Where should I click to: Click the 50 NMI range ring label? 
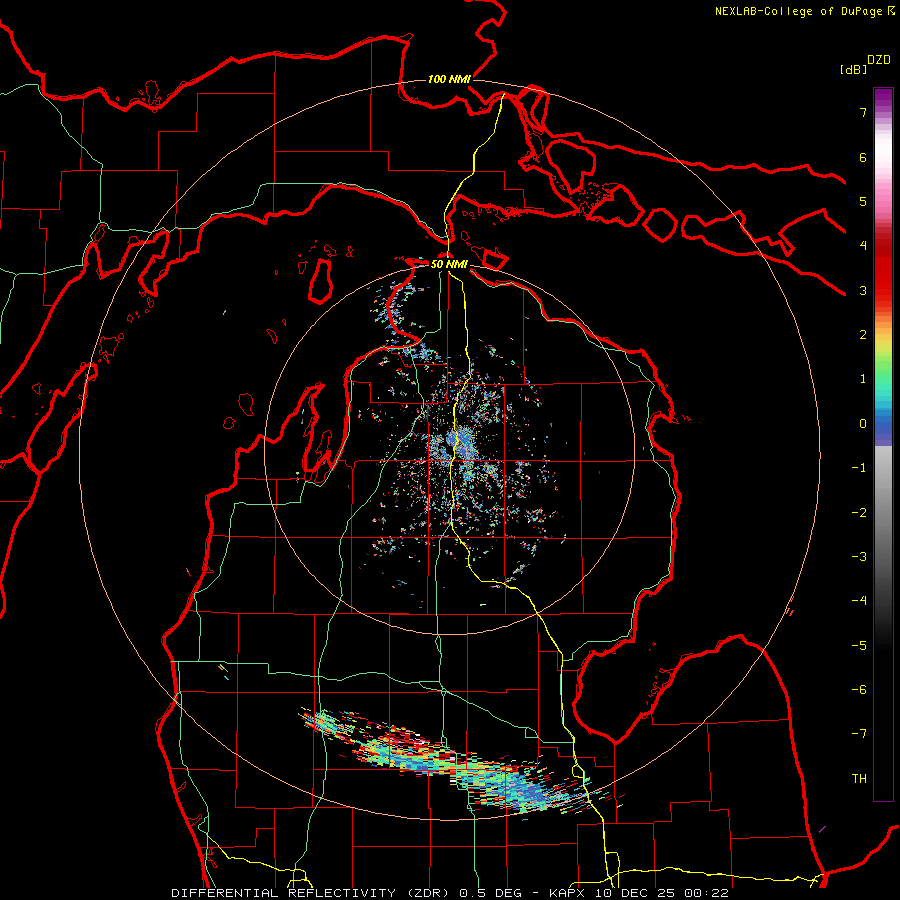[x=449, y=264]
